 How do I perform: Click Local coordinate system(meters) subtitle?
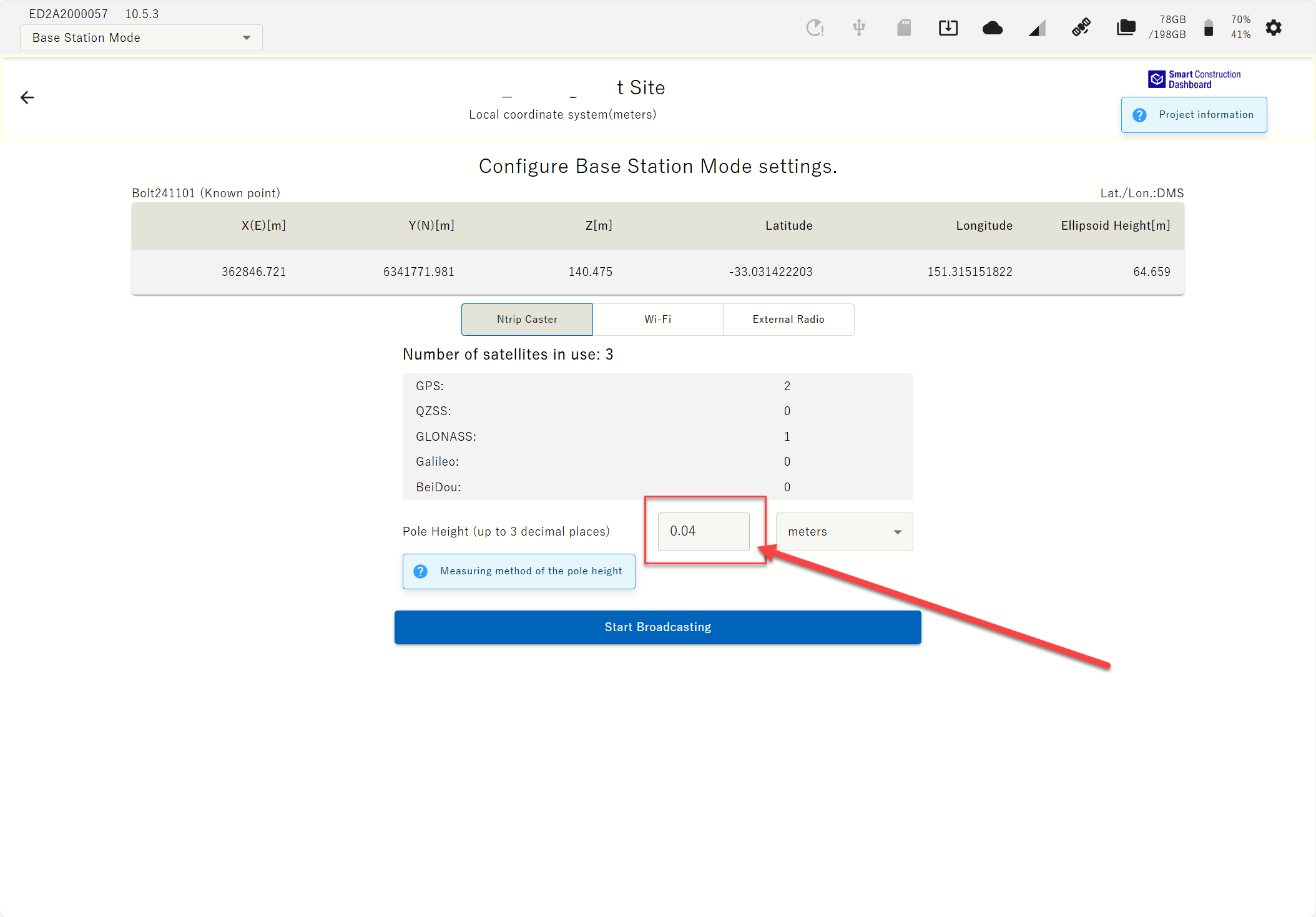coord(562,115)
